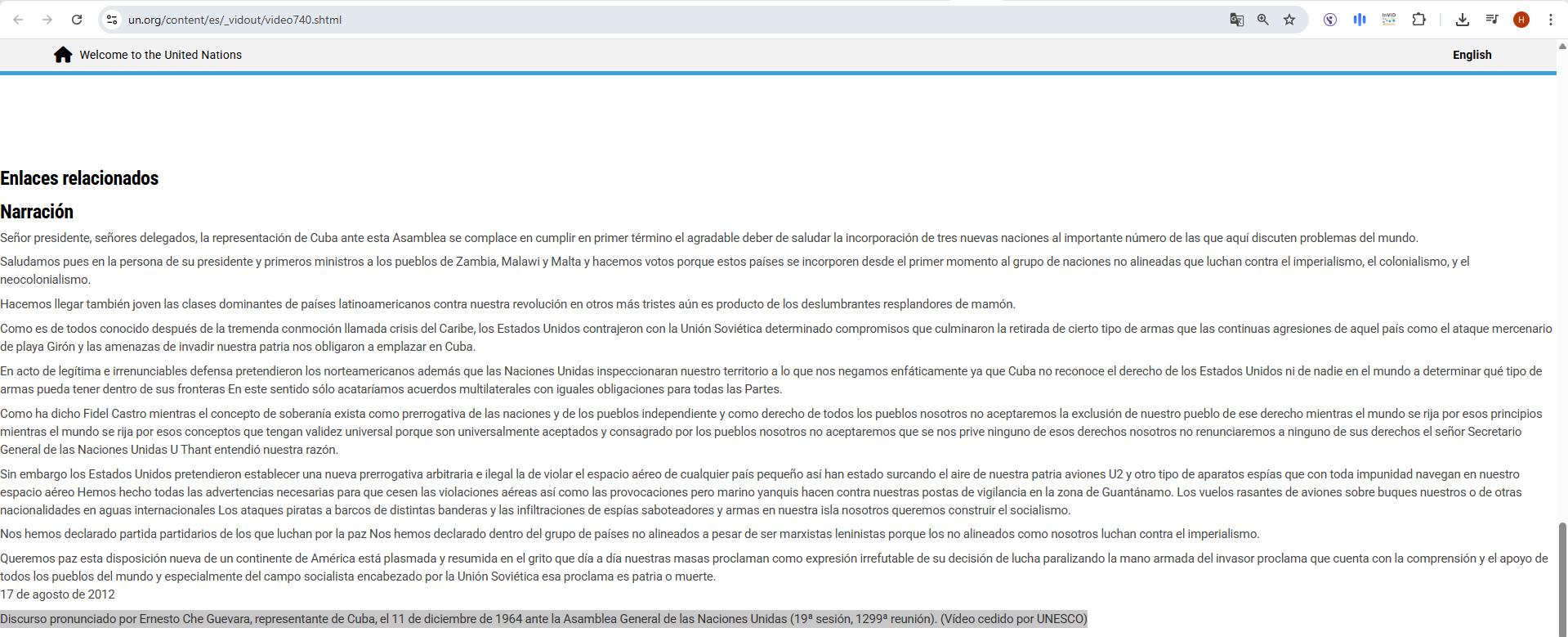The width and height of the screenshot is (1568, 637).
Task: Open the purple circular extension icon
Action: [1330, 20]
